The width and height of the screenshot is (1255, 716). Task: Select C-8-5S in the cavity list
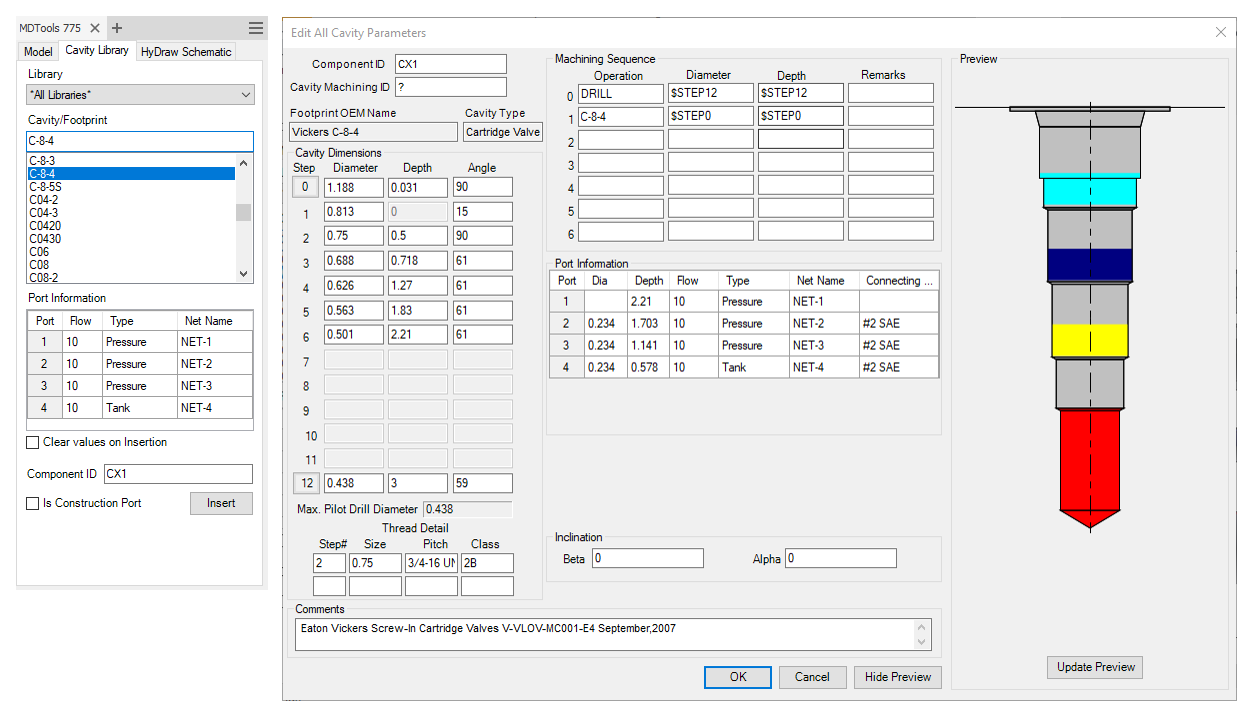point(44,187)
